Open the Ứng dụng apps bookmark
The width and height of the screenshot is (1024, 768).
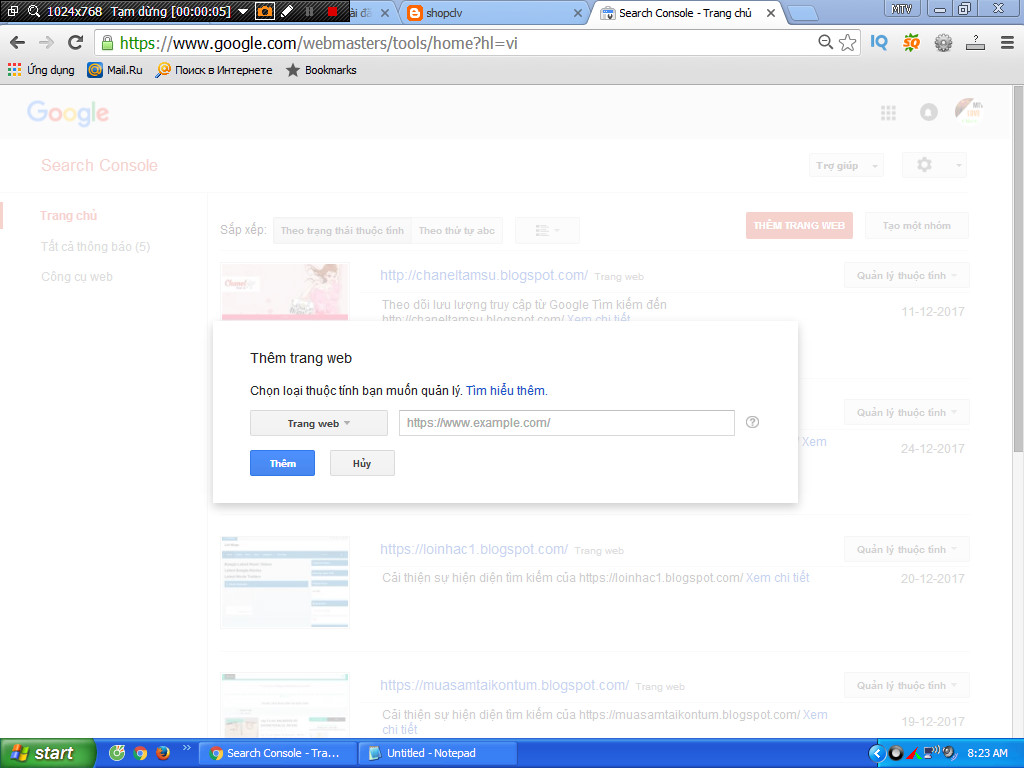click(x=41, y=70)
